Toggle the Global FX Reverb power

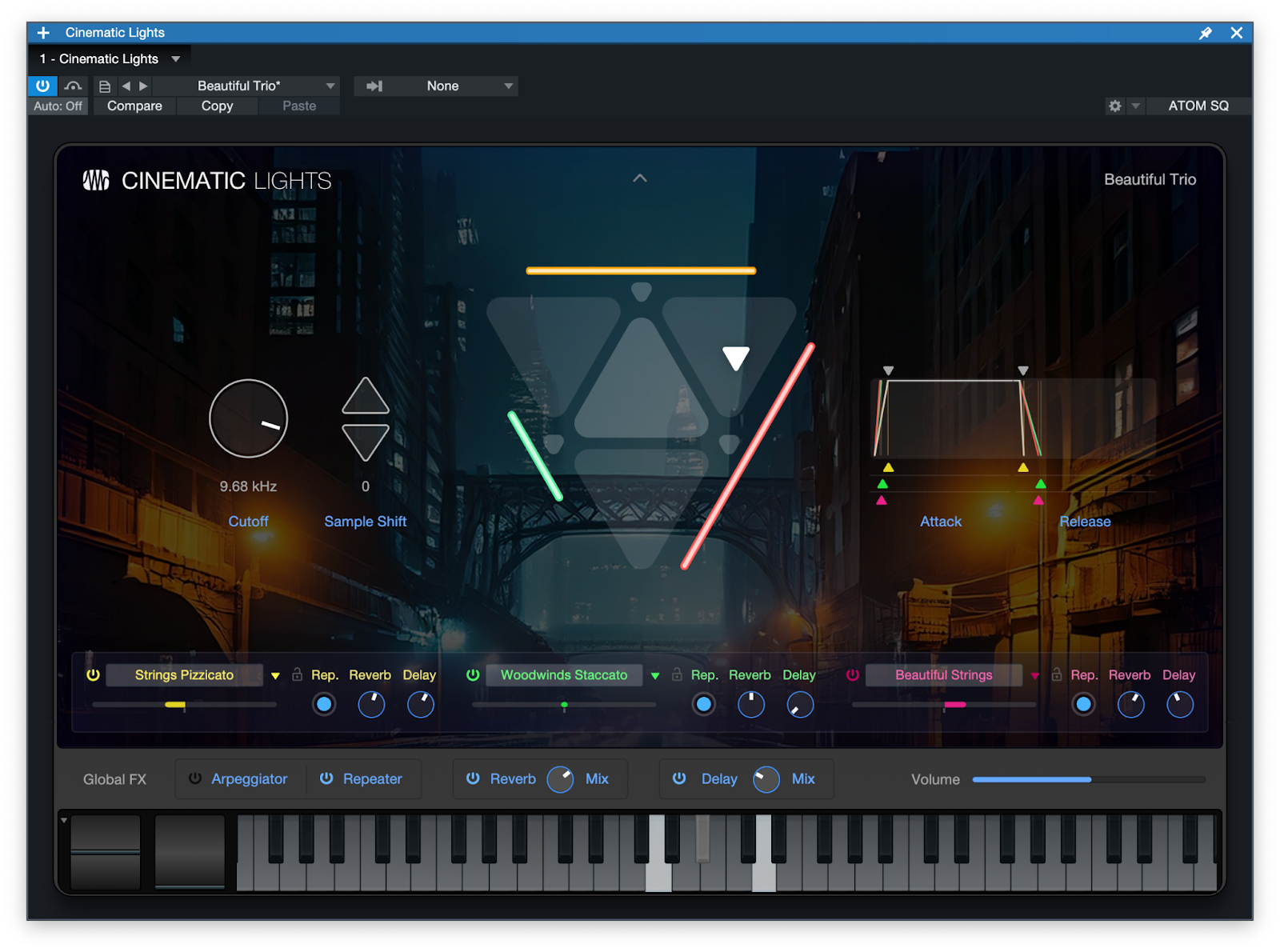pyautogui.click(x=473, y=778)
